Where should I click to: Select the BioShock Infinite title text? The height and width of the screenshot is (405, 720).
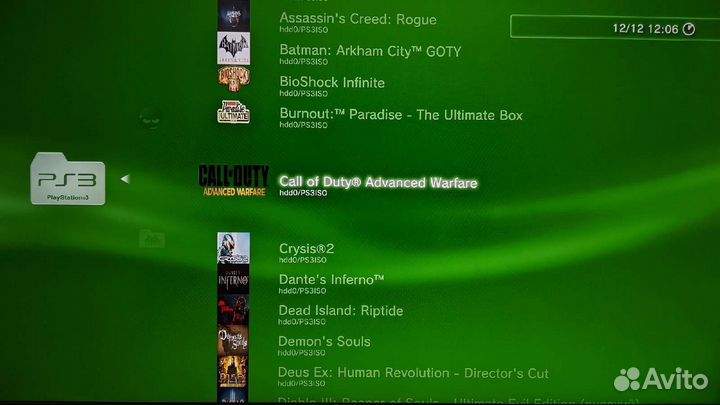click(x=332, y=82)
